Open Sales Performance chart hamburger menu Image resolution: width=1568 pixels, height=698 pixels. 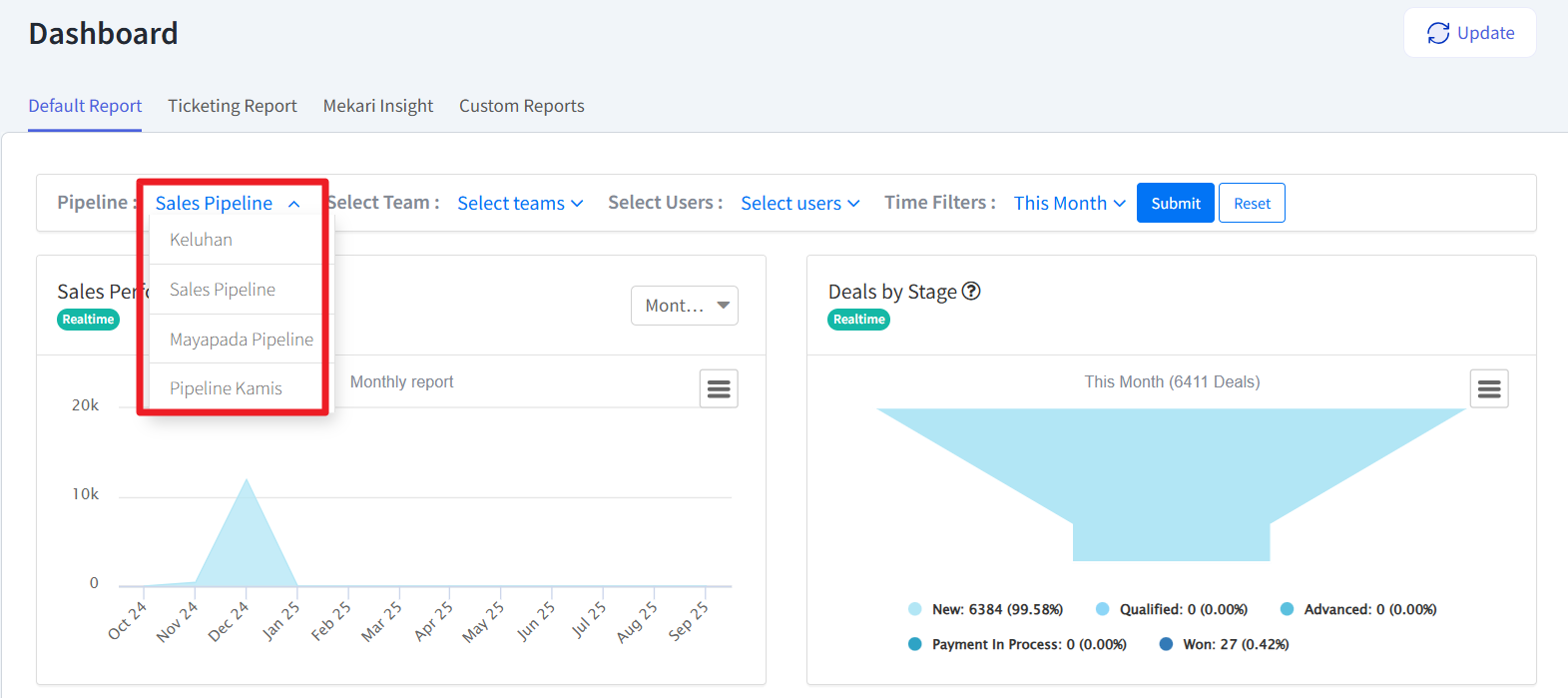click(719, 388)
